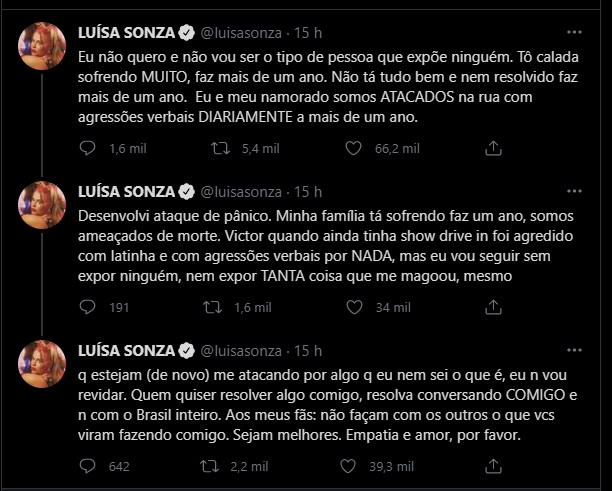Reply to the tweet with 642 replies
Screen dimensions: 612x491
(87, 466)
